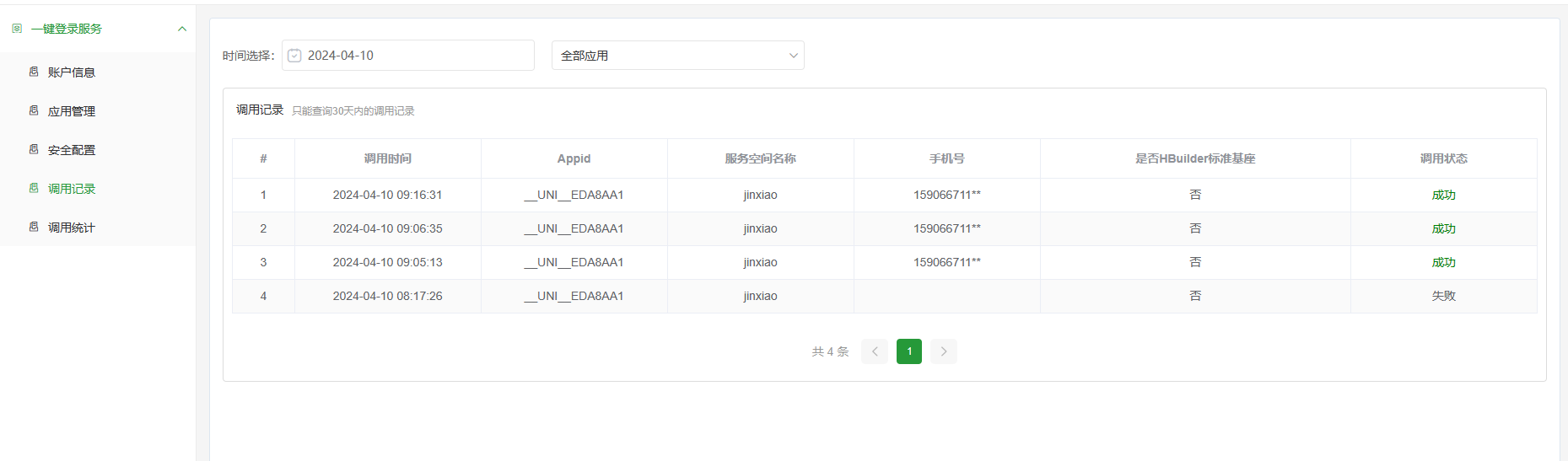1568x461 pixels.
Task: Click the 调用统计 sidebar icon
Action: [34, 227]
